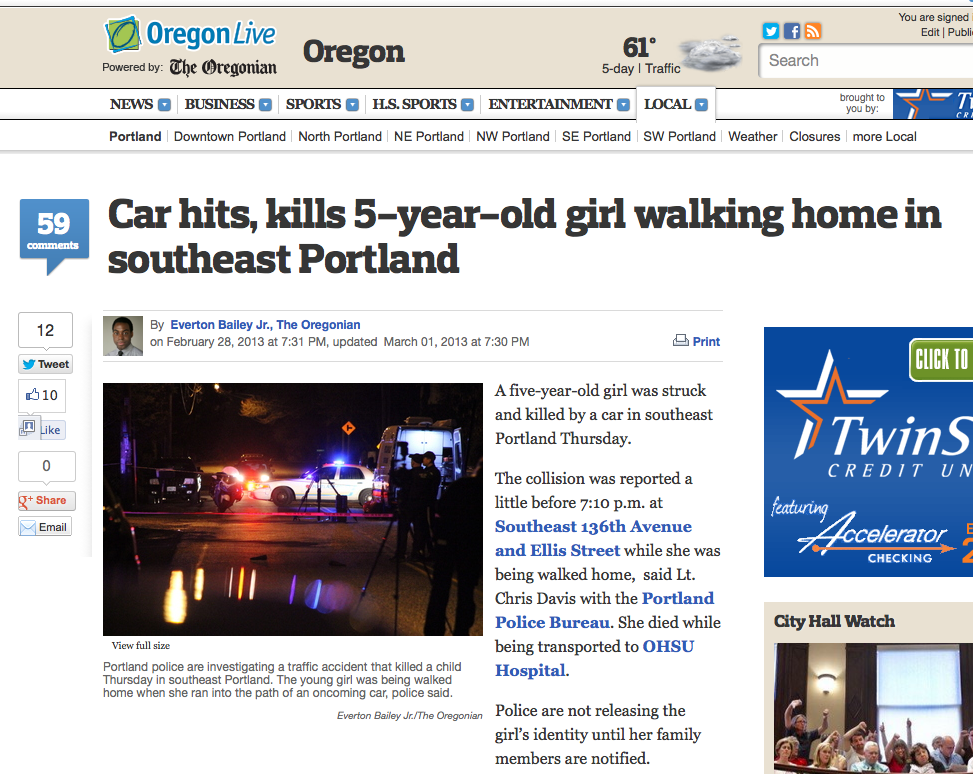This screenshot has width=973, height=774.
Task: Share article via the Email envelope button
Action: pyautogui.click(x=45, y=527)
